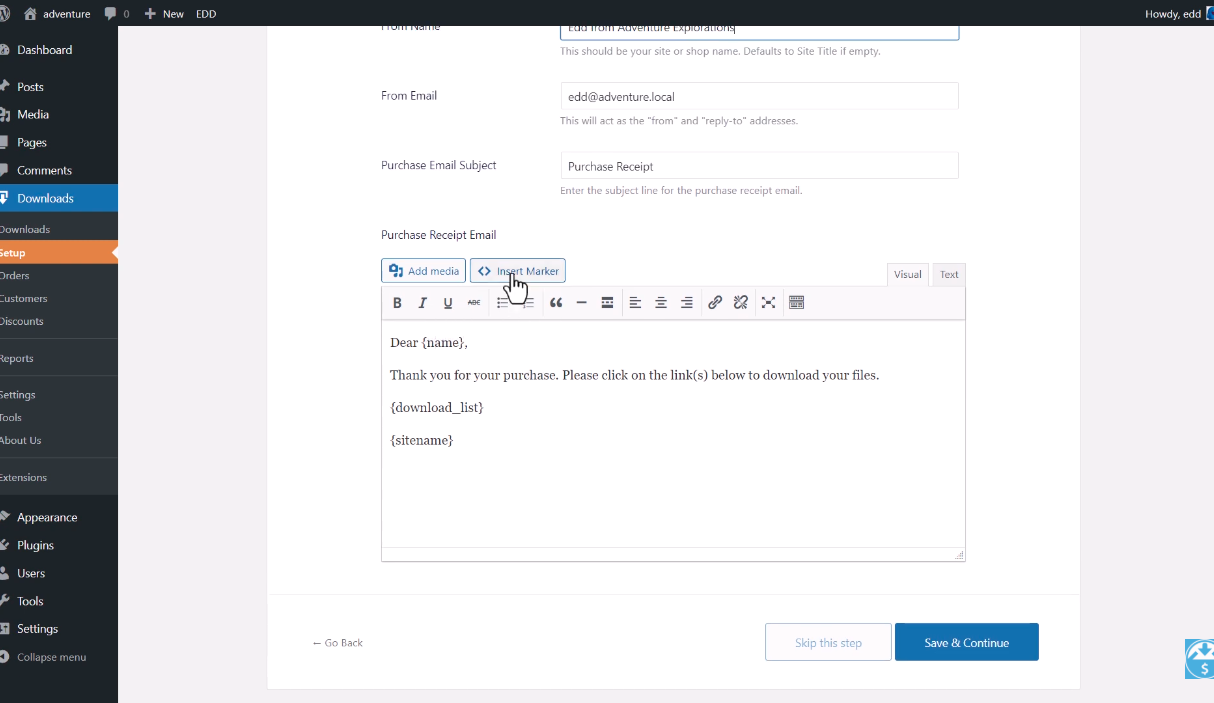Apply italic formatting in the editor toolbar

[x=422, y=303]
